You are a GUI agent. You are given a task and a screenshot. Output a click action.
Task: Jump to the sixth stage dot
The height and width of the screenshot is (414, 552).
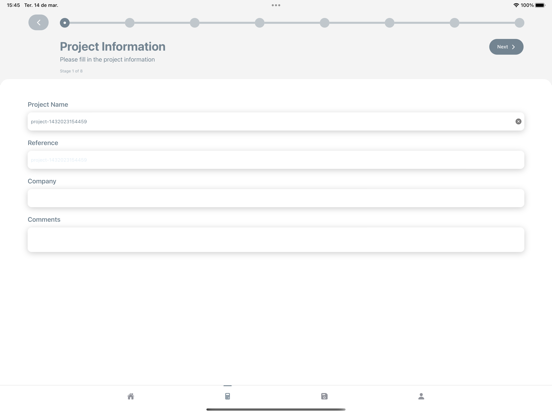389,23
